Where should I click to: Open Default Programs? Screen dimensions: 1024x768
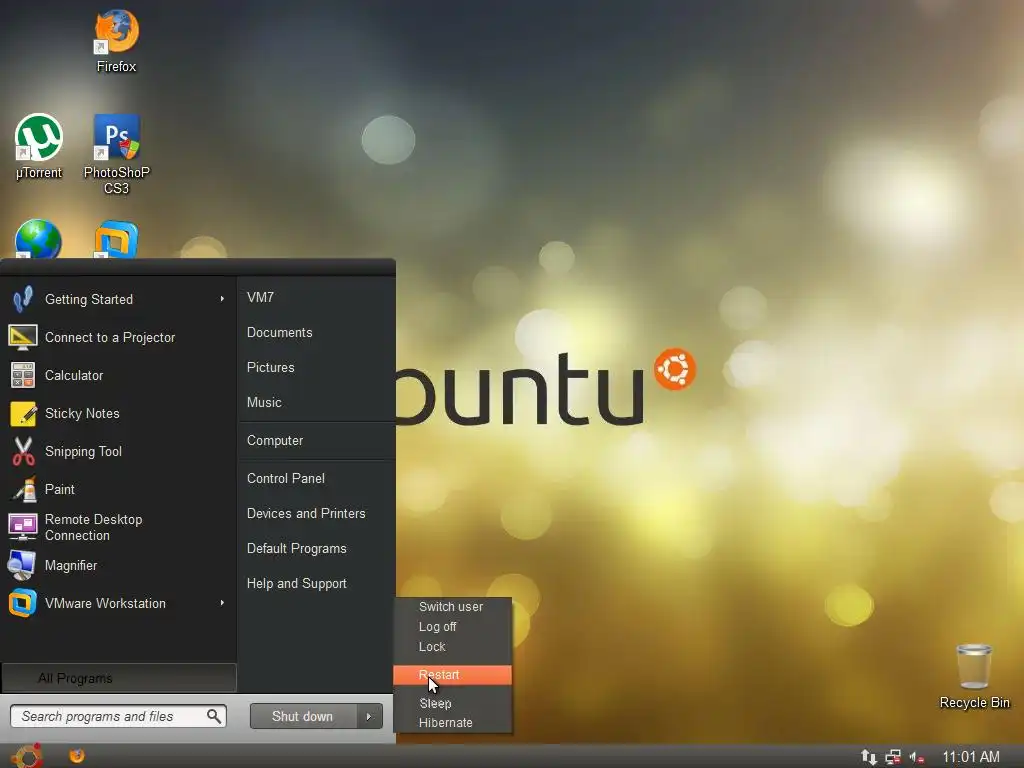click(x=296, y=549)
